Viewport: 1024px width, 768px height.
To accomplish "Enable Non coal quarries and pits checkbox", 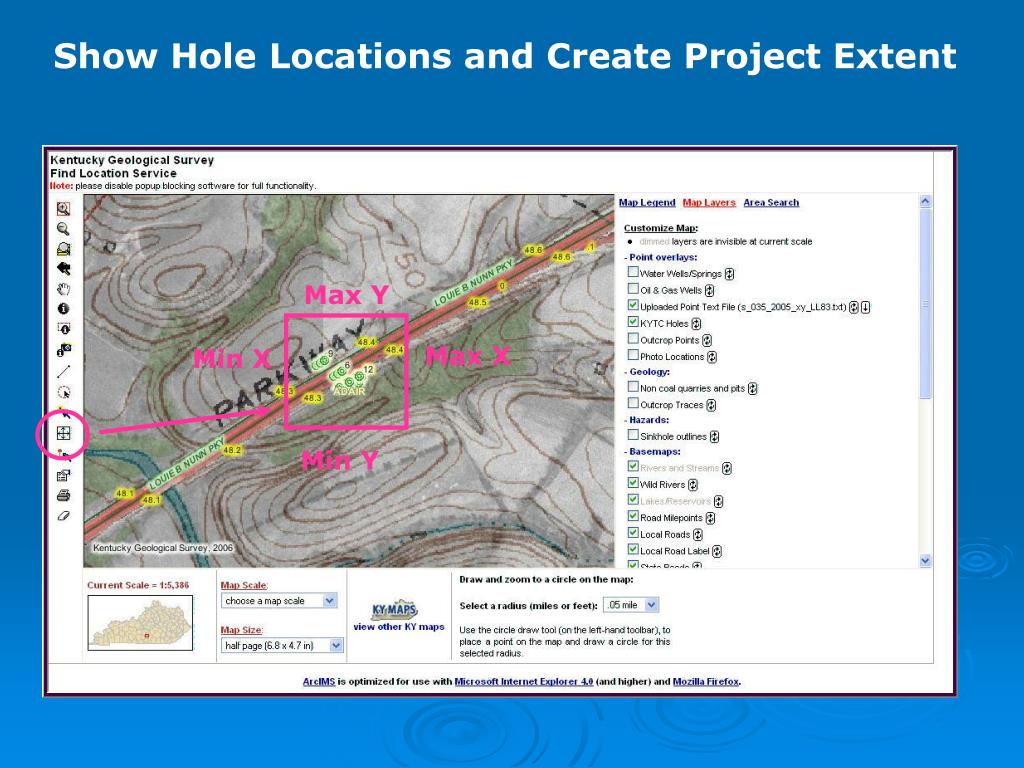I will click(633, 387).
